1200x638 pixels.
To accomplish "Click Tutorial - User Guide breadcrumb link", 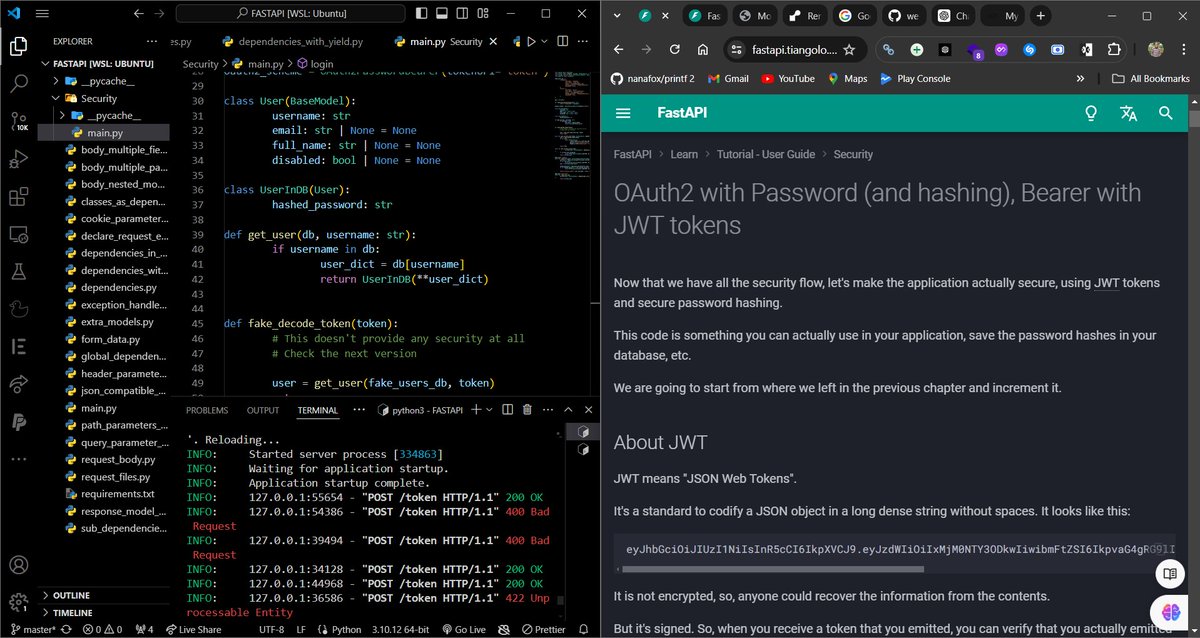I will point(765,155).
